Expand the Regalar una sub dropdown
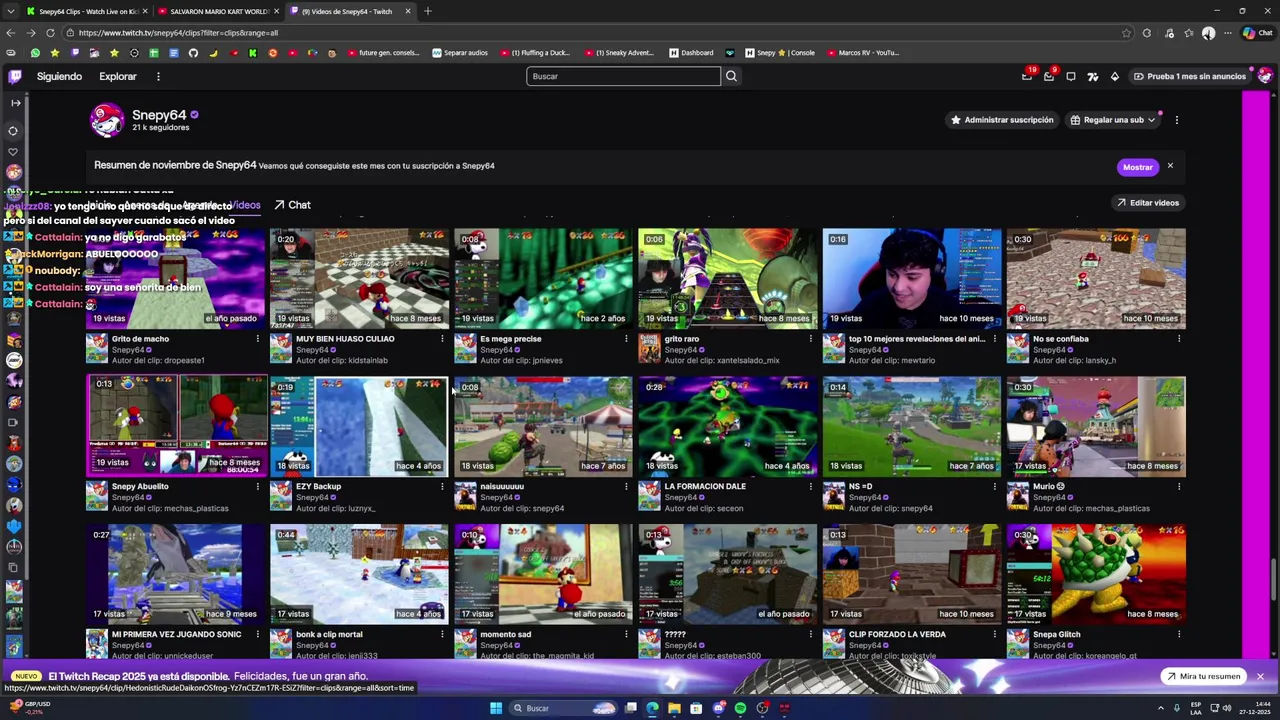This screenshot has width=1280, height=720. (1112, 120)
